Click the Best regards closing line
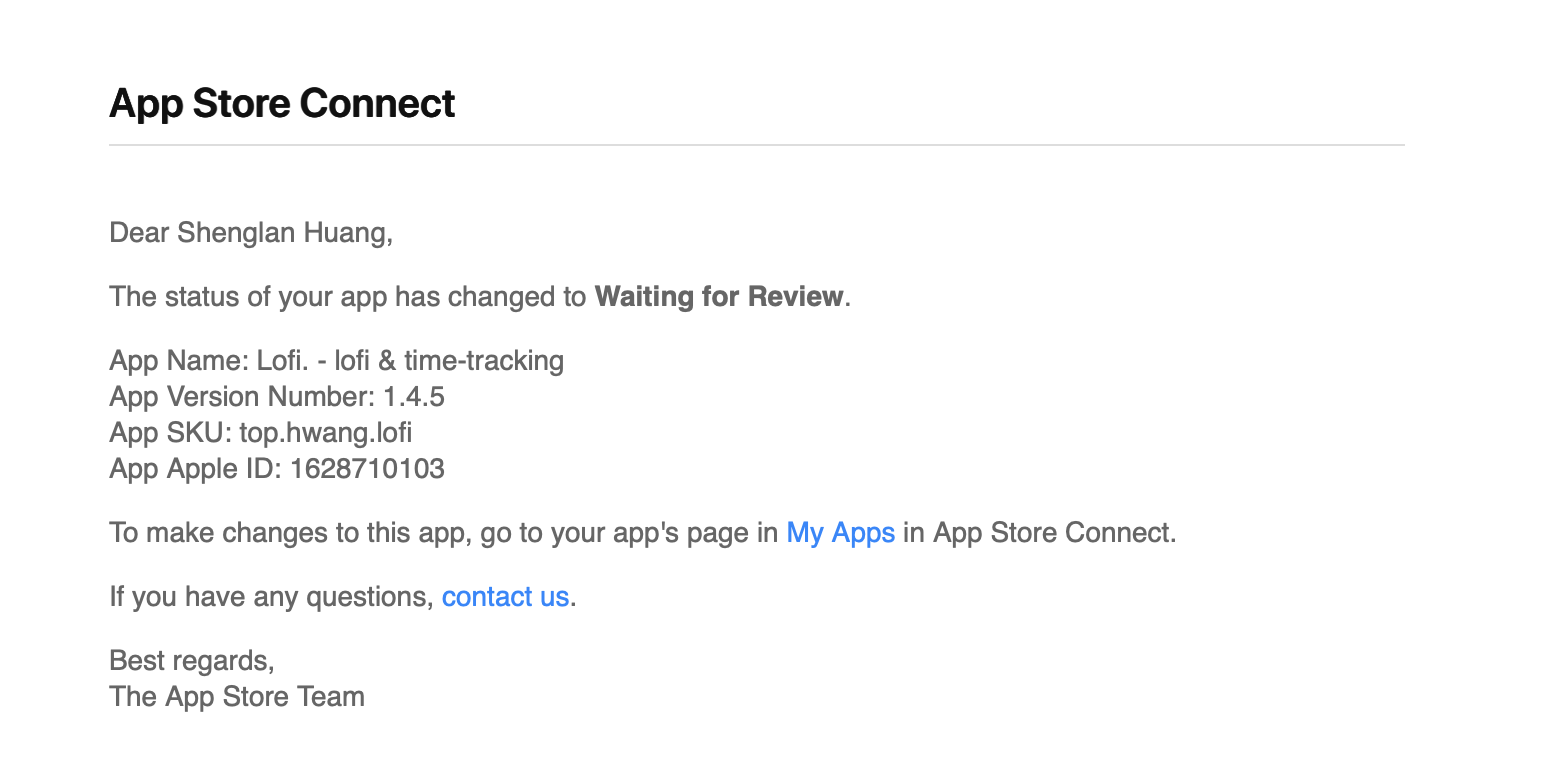The height and width of the screenshot is (770, 1558). tap(192, 661)
